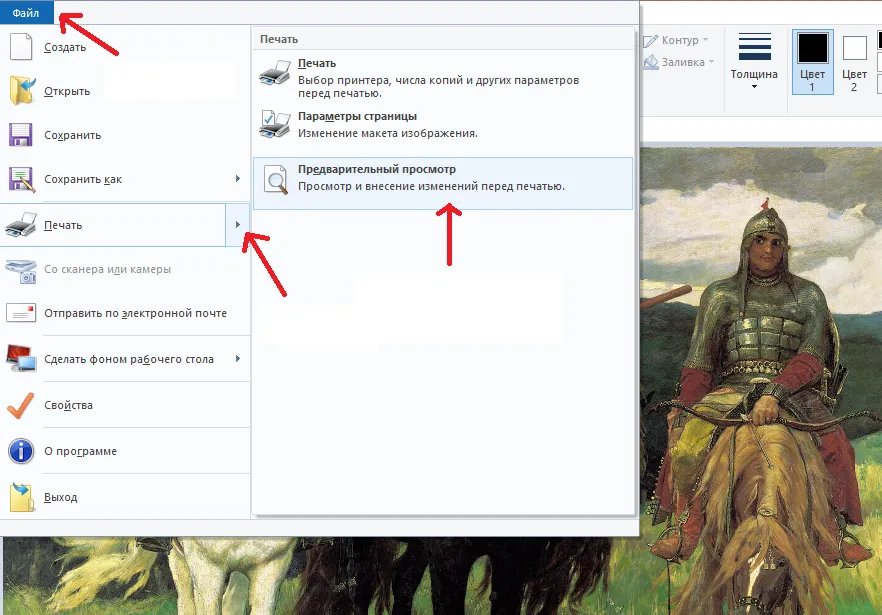Click the Предварительный просмотр submenu item

click(443, 183)
